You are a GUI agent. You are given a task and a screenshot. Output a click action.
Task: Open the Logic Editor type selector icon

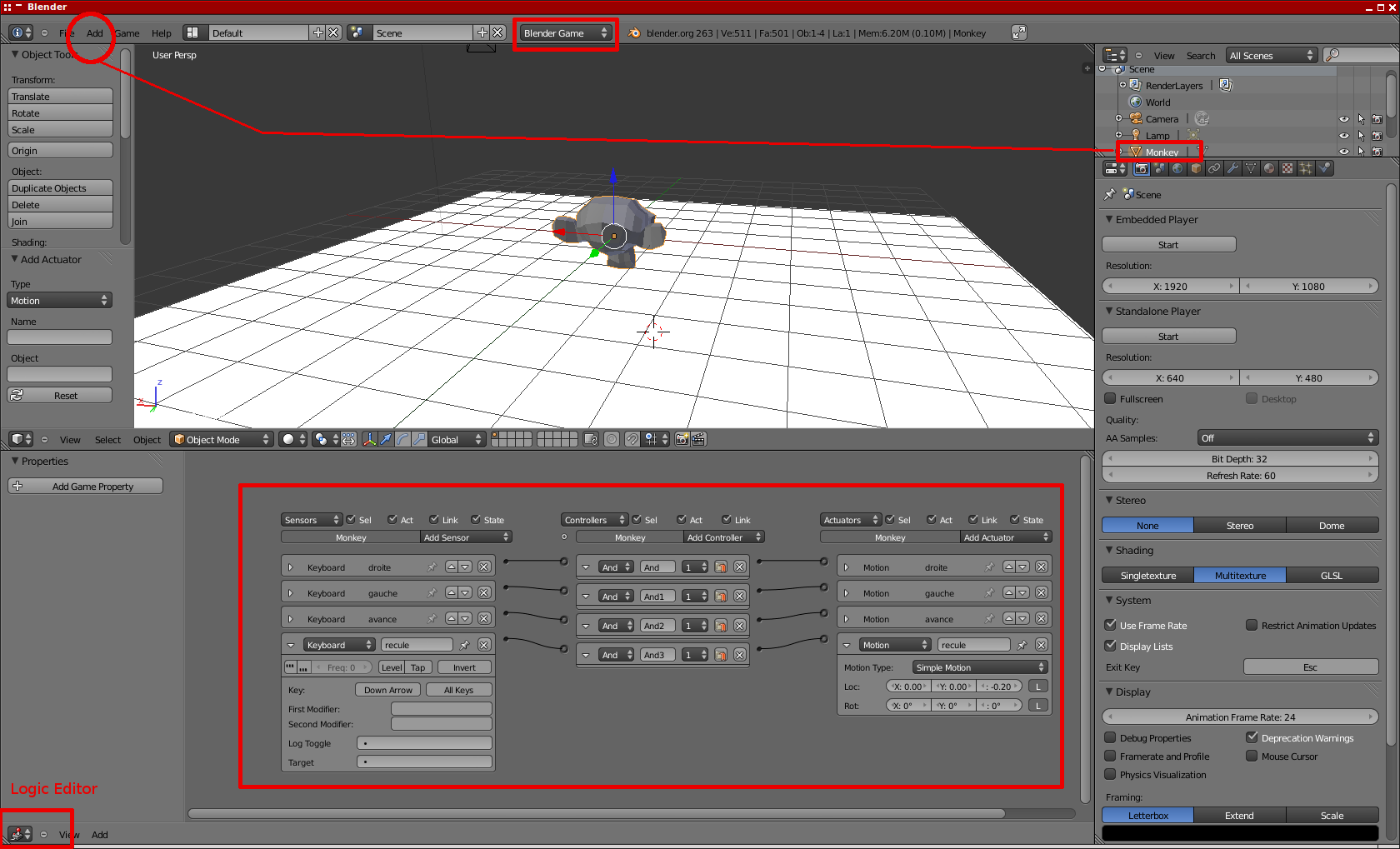point(20,833)
